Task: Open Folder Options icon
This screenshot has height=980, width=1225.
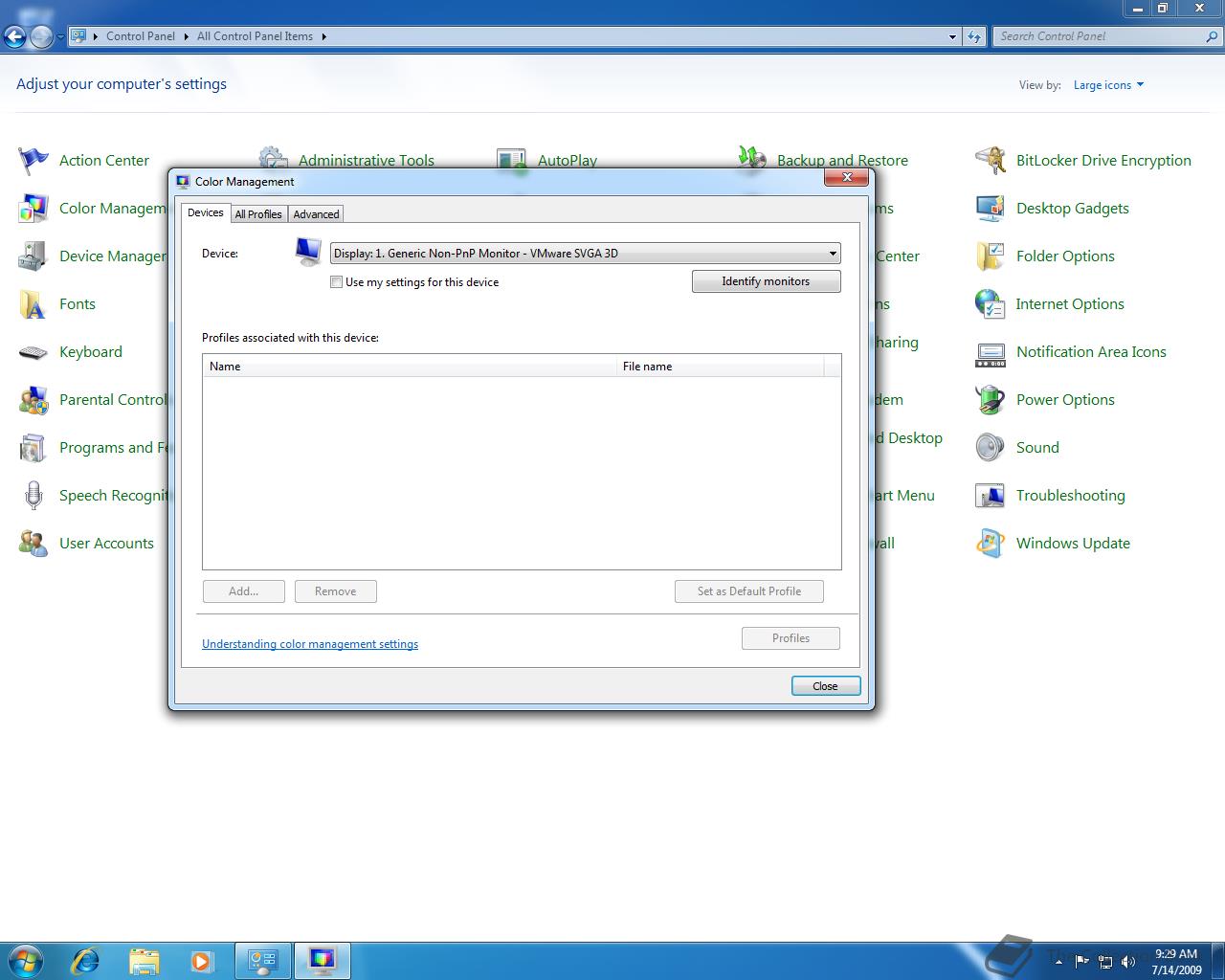Action: [991, 256]
